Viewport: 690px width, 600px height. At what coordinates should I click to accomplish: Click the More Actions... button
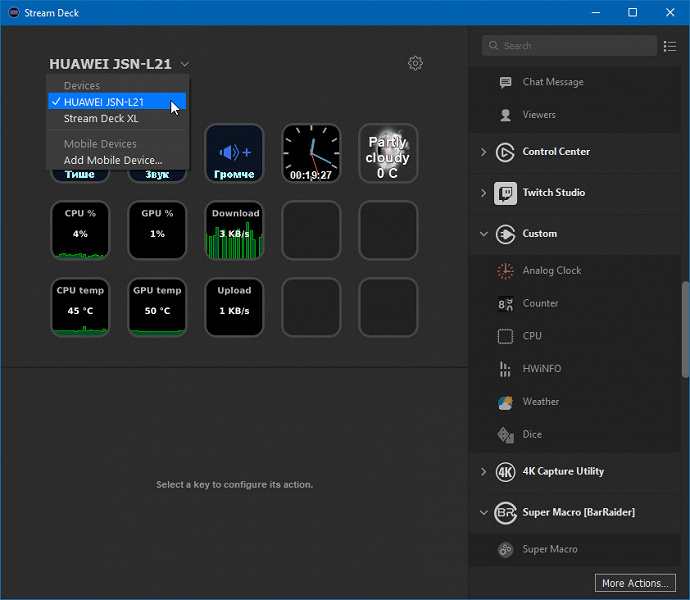coord(635,584)
